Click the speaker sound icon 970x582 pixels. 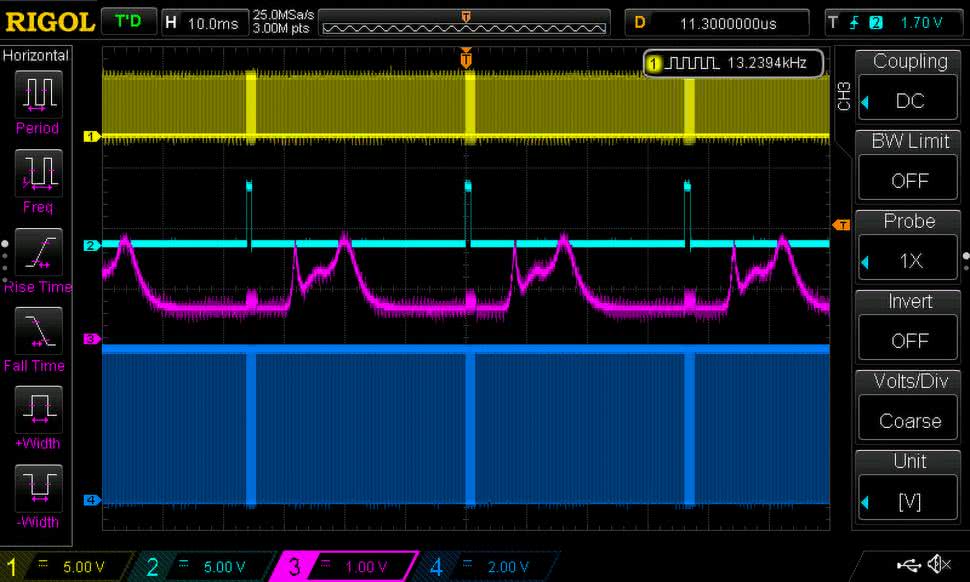tap(938, 565)
